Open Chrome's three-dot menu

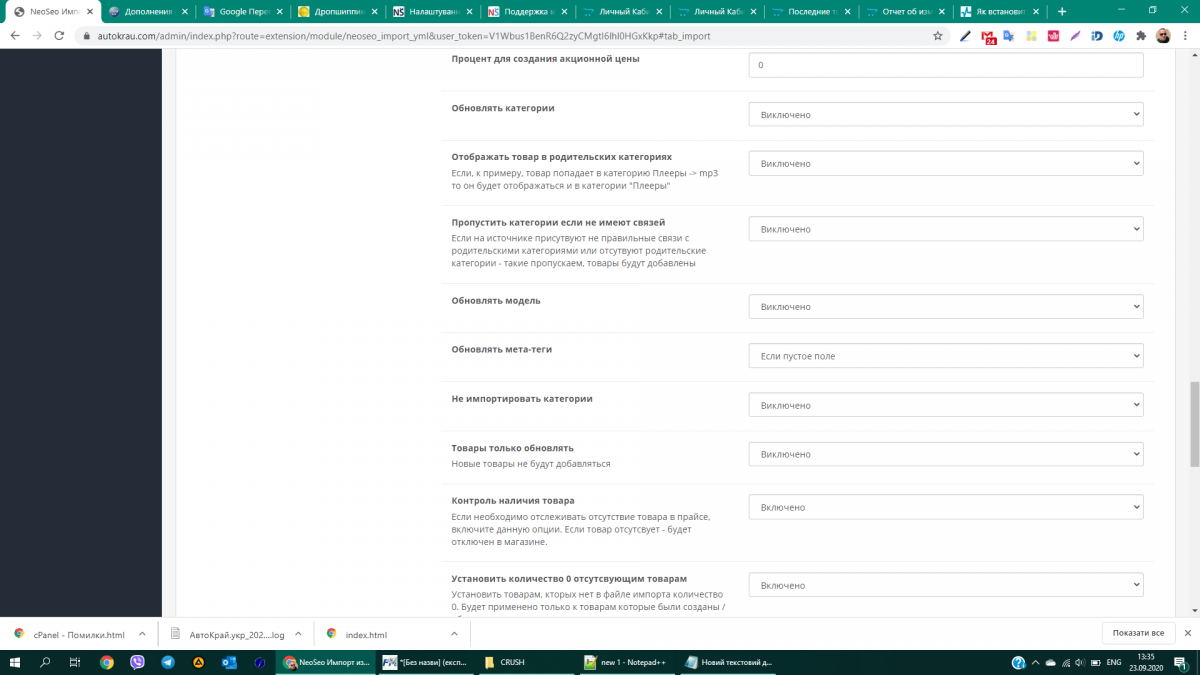1185,35
